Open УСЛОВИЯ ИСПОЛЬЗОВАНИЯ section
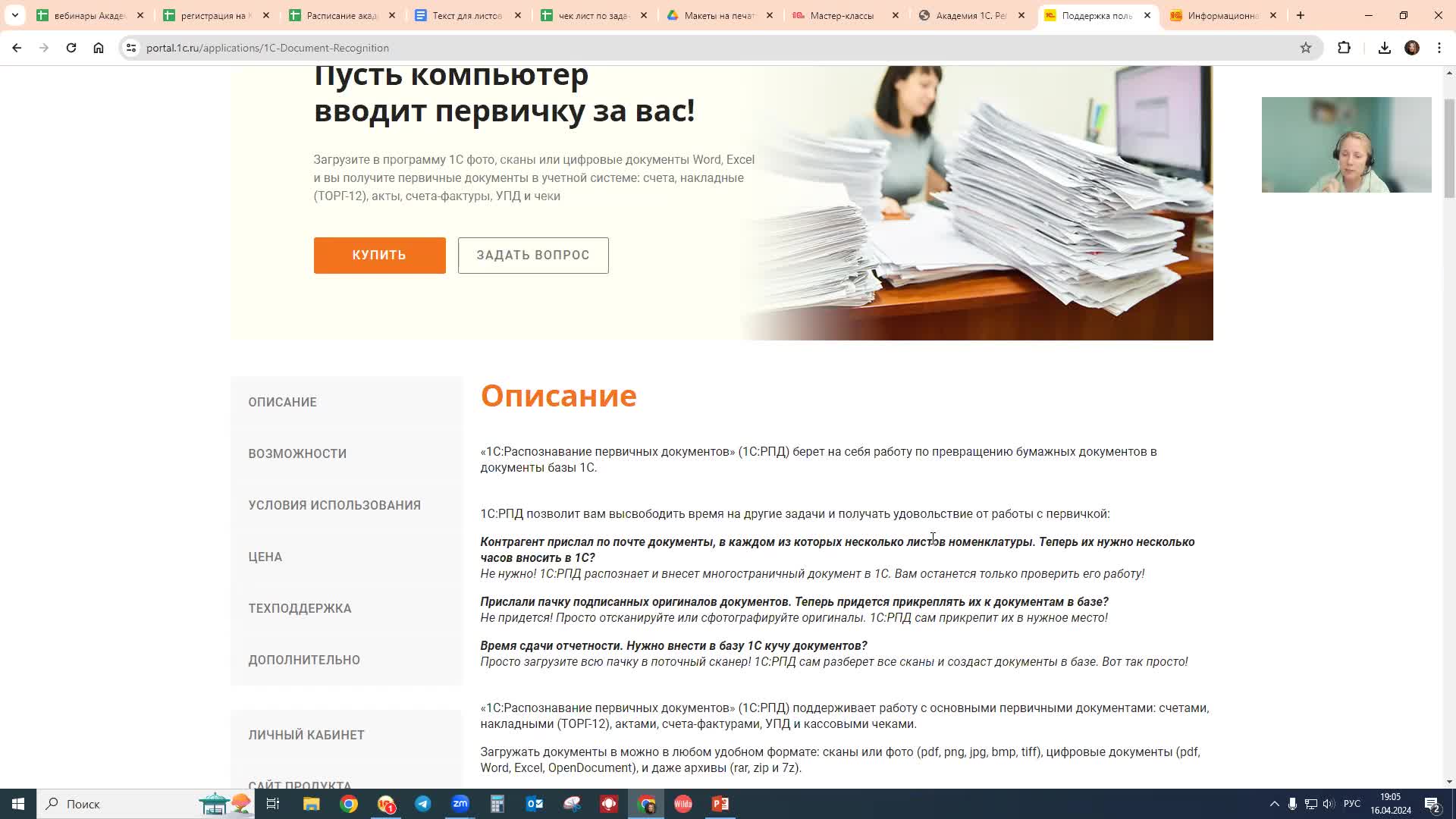Screen dimensions: 1456x819 (x=334, y=505)
